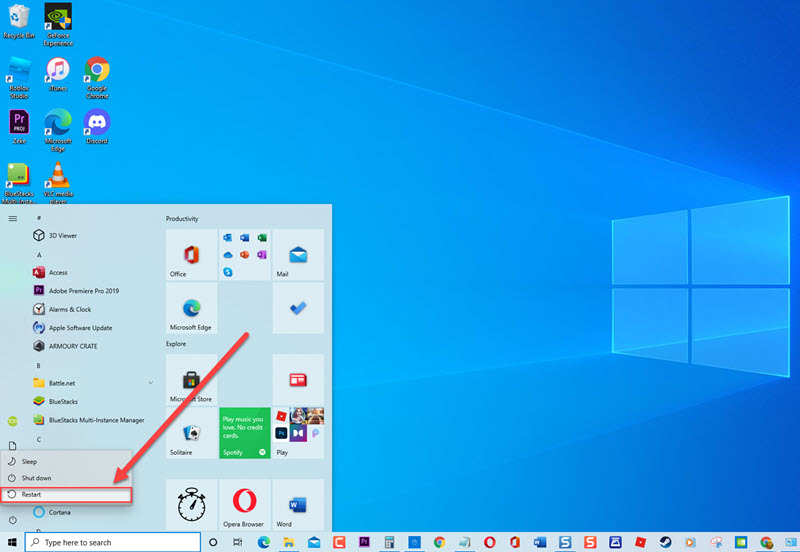Screen dimensions: 800x552
Task: Launch Opera Browser tile
Action: coord(245,505)
